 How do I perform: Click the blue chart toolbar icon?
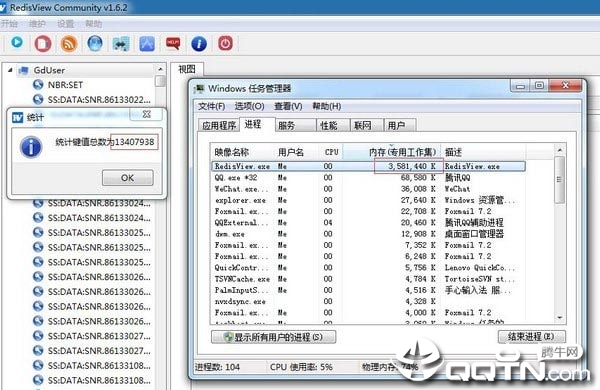pyautogui.click(x=147, y=44)
